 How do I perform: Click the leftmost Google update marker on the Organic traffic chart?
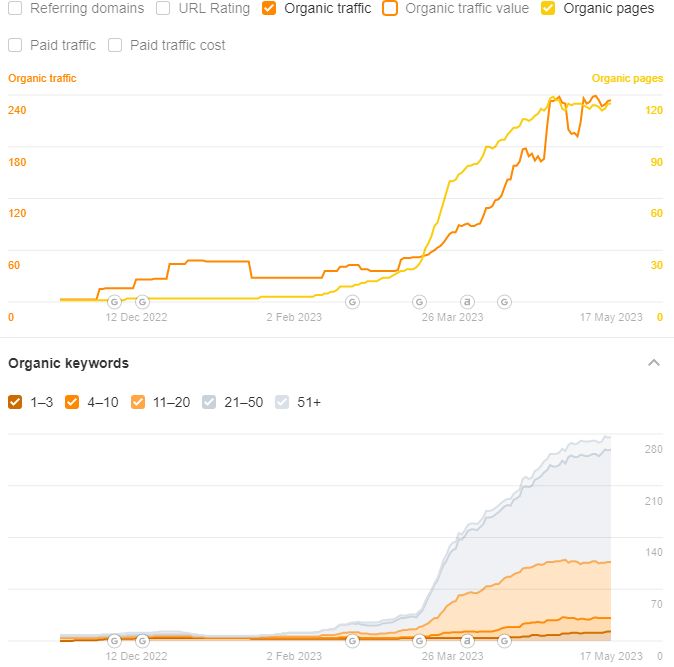pos(114,301)
